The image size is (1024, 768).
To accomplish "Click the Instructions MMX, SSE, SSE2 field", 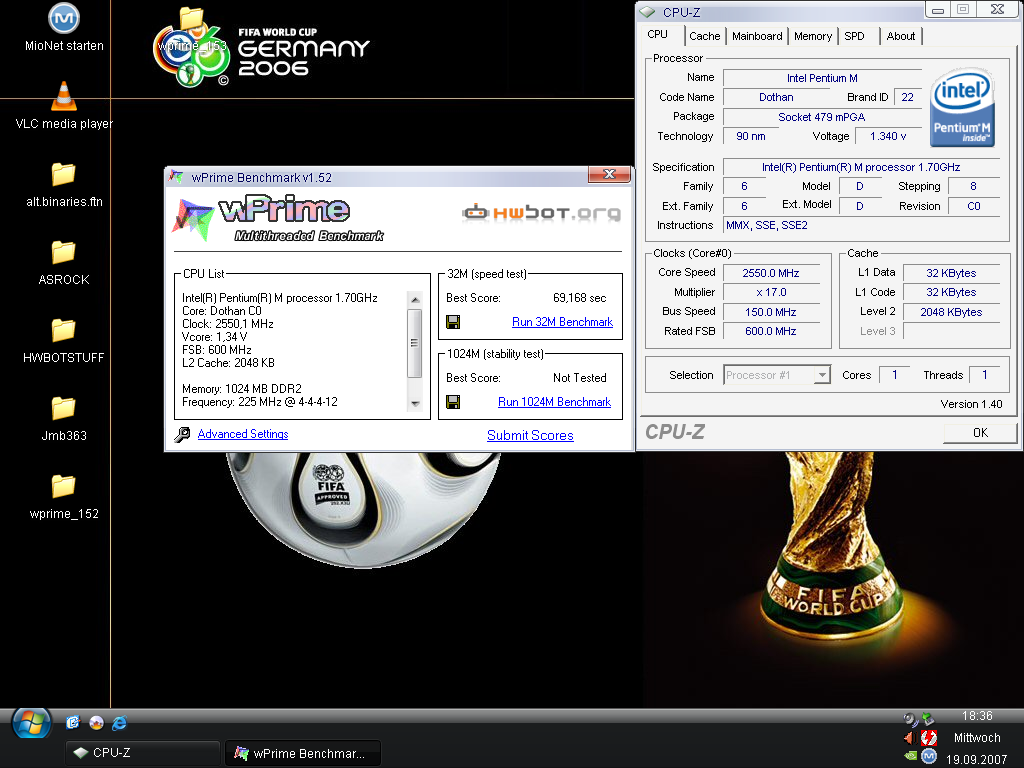I will coord(861,225).
